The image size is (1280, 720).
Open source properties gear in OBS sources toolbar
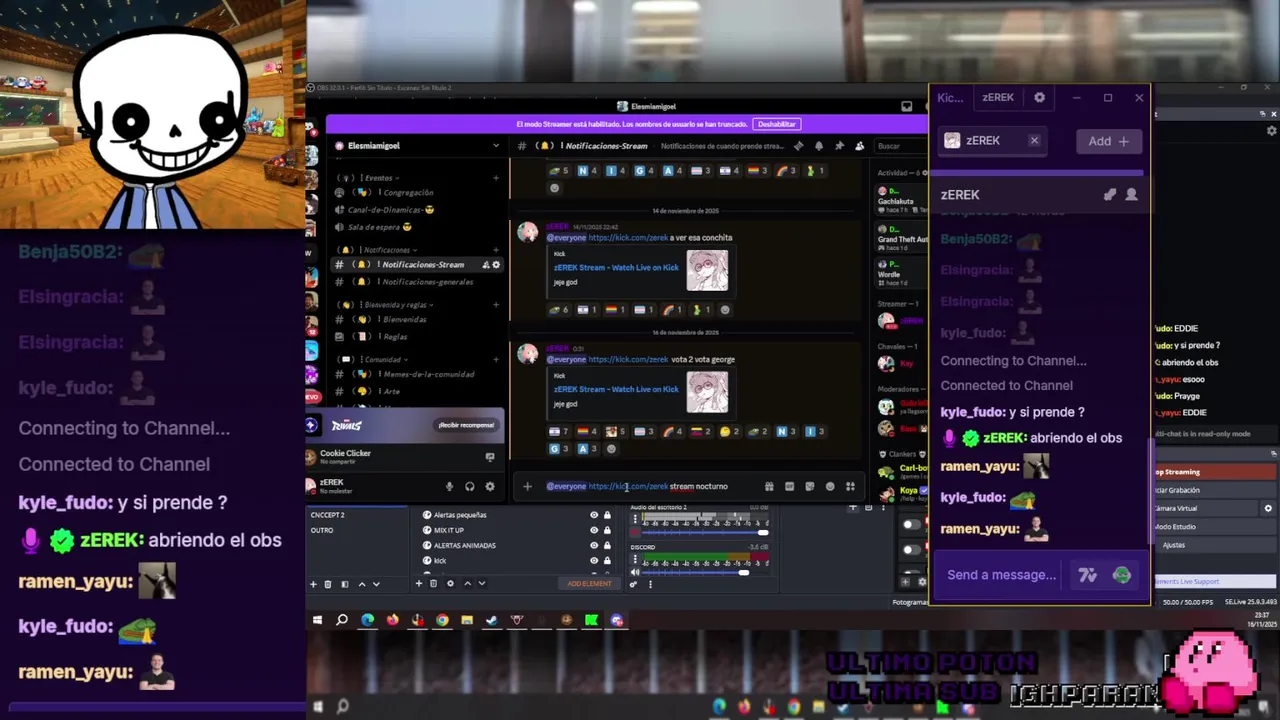(450, 584)
